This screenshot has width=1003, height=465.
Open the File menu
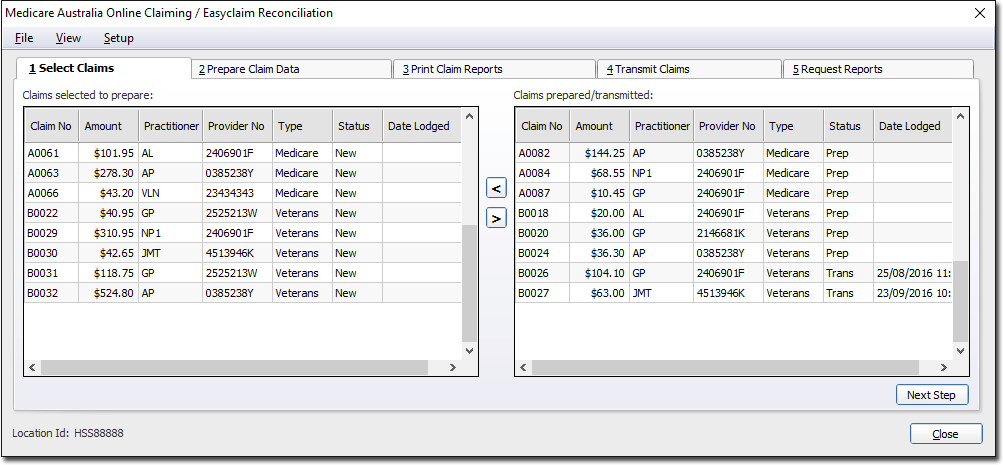pos(24,38)
